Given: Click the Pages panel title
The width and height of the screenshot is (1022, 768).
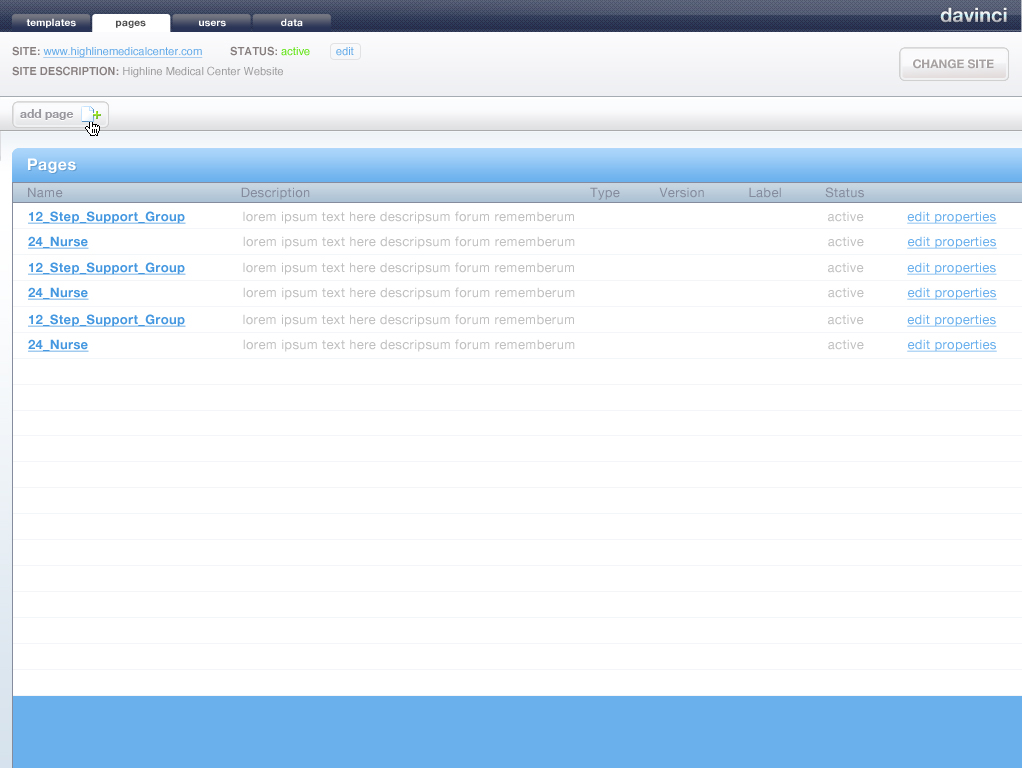Looking at the screenshot, I should pyautogui.click(x=51, y=165).
